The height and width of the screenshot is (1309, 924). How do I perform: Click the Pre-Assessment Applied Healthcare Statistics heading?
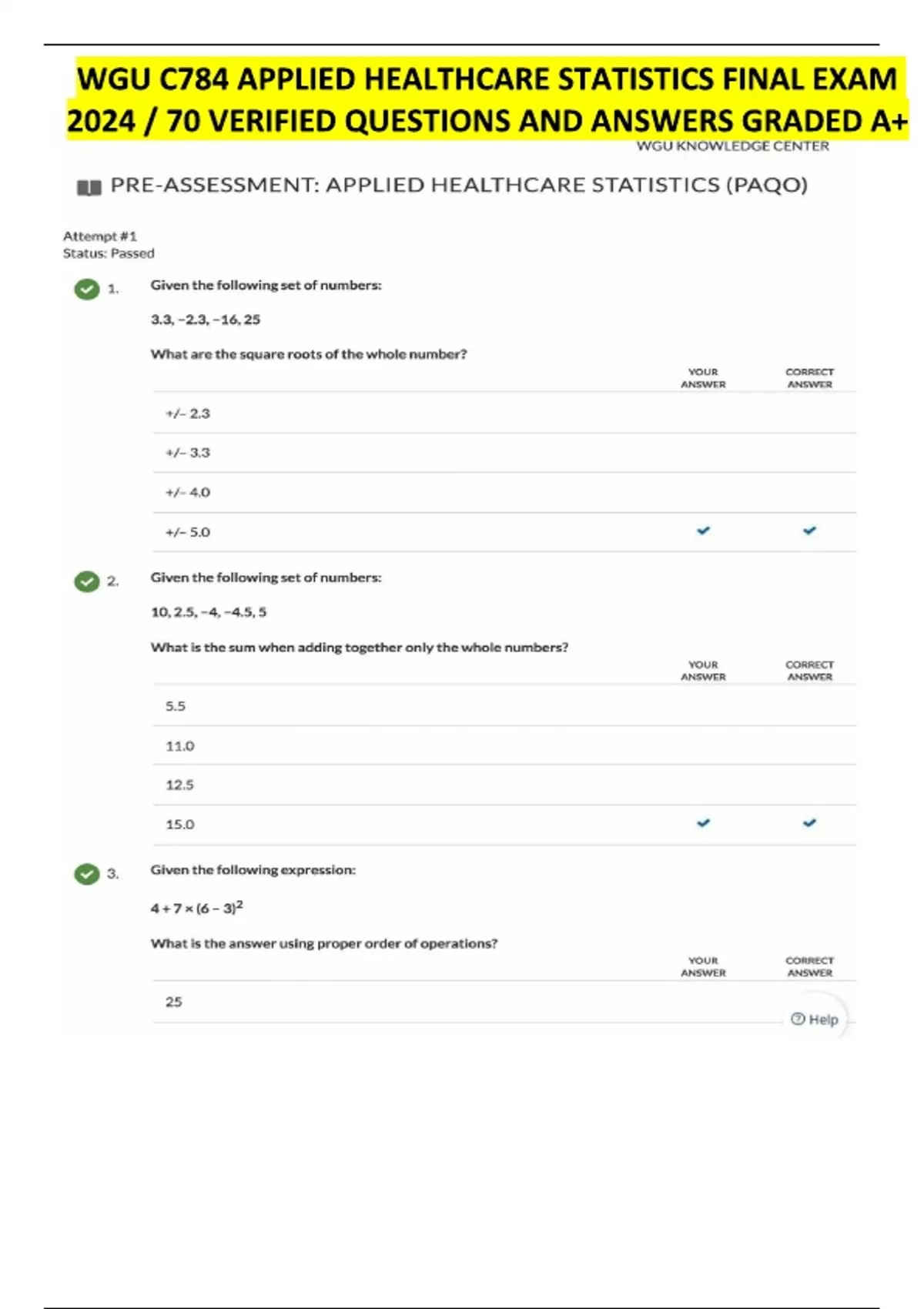coord(459,186)
